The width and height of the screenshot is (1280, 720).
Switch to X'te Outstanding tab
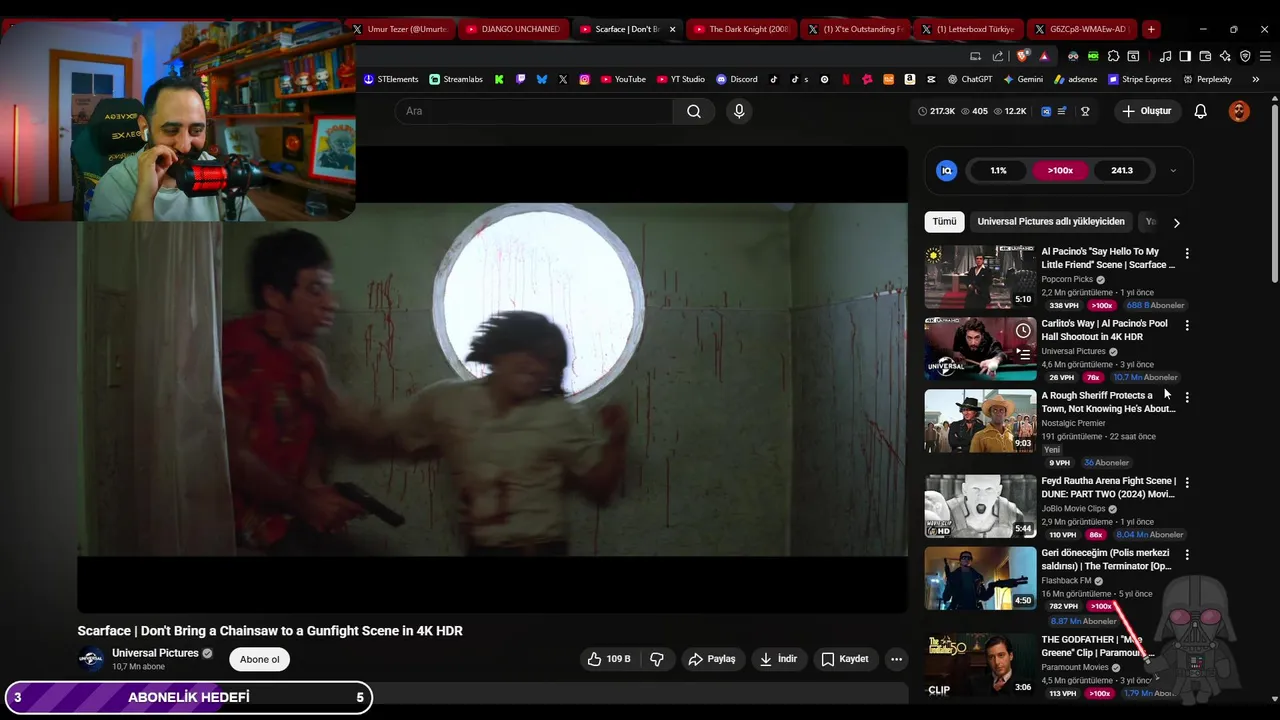[855, 29]
